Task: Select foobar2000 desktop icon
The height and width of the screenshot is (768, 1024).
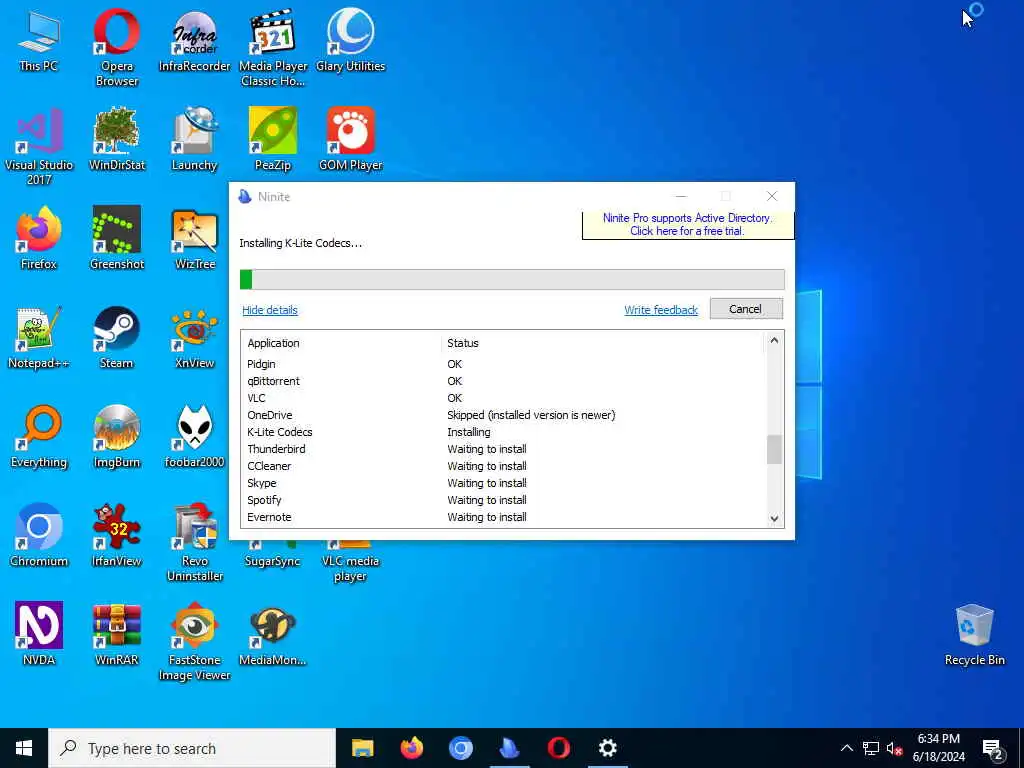Action: click(195, 436)
